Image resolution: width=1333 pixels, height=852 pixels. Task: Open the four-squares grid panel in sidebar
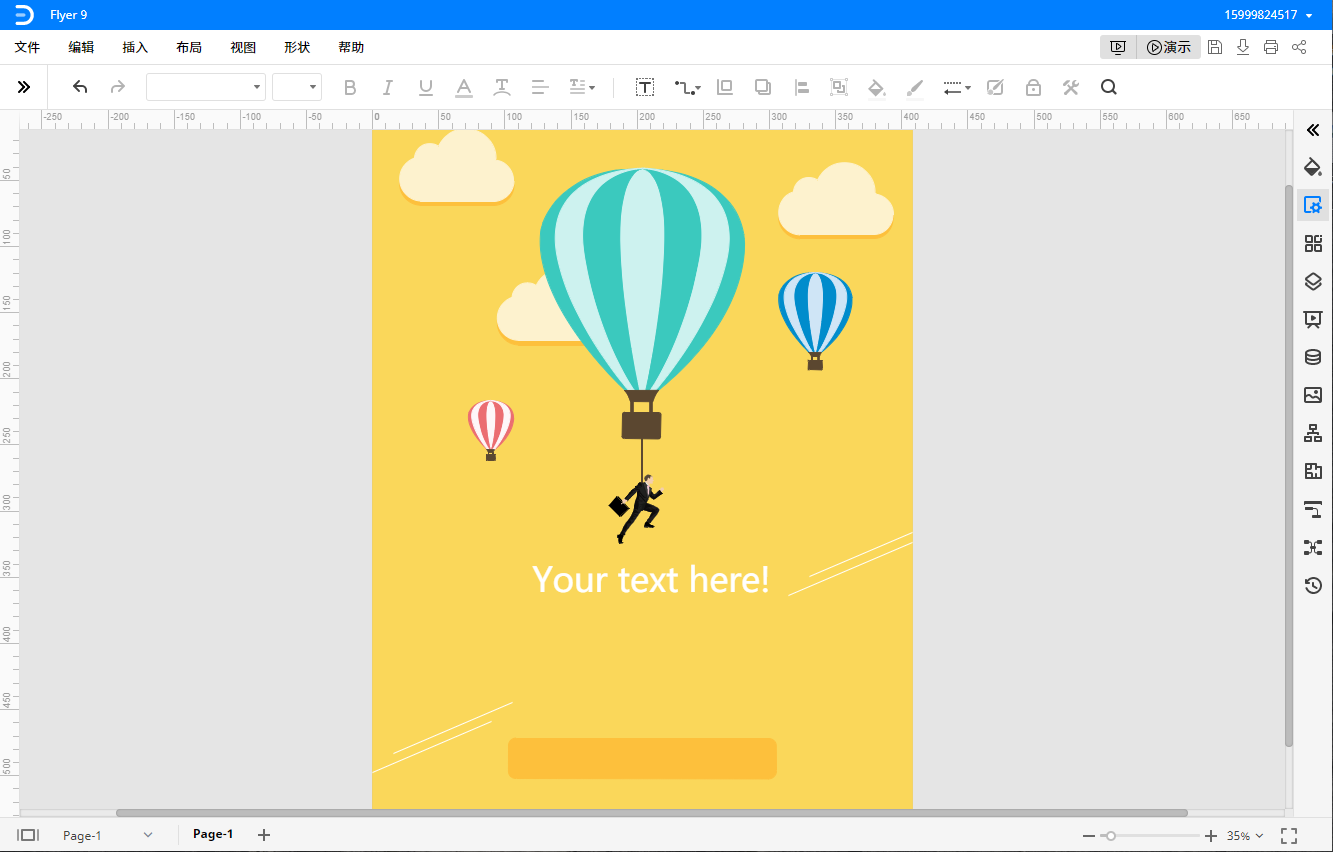[1313, 243]
